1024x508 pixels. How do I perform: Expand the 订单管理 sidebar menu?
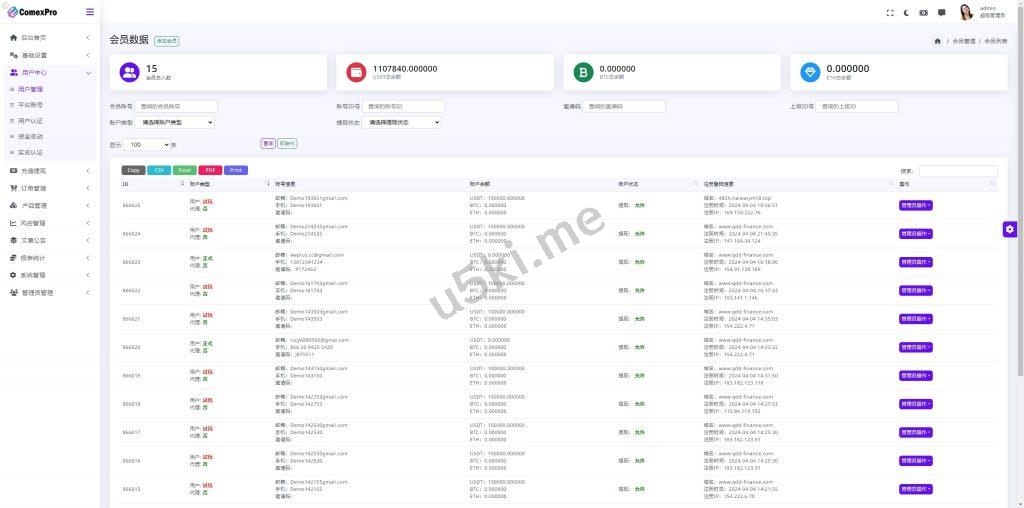click(50, 188)
